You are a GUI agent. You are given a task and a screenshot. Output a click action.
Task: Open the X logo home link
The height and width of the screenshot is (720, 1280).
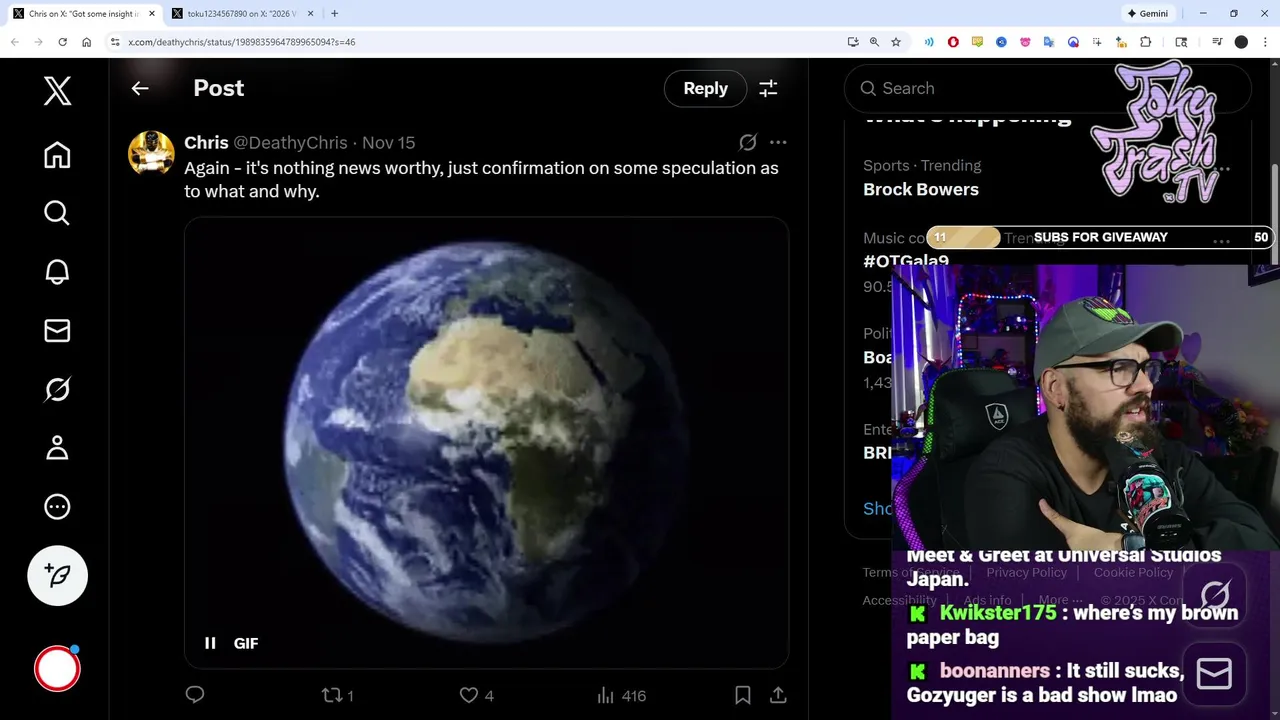point(57,91)
